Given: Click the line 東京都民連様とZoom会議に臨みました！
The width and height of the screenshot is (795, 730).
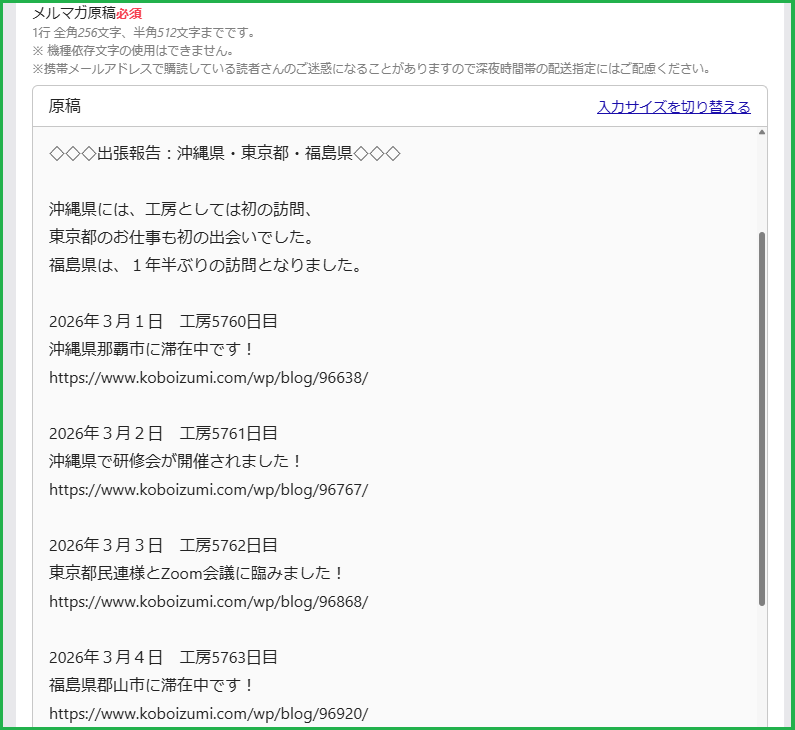Looking at the screenshot, I should (x=197, y=573).
